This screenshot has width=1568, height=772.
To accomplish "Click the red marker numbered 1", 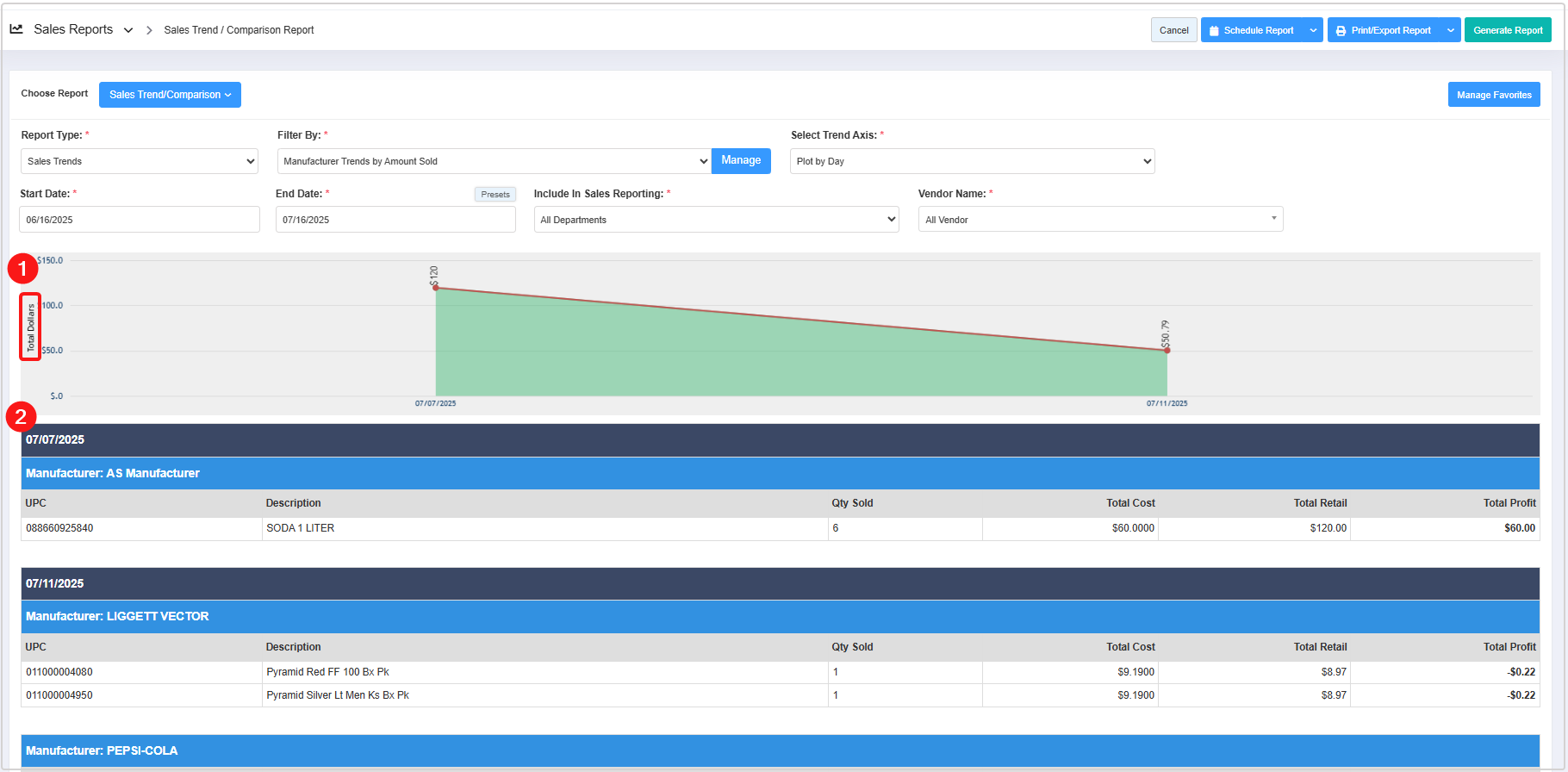I will click(23, 269).
